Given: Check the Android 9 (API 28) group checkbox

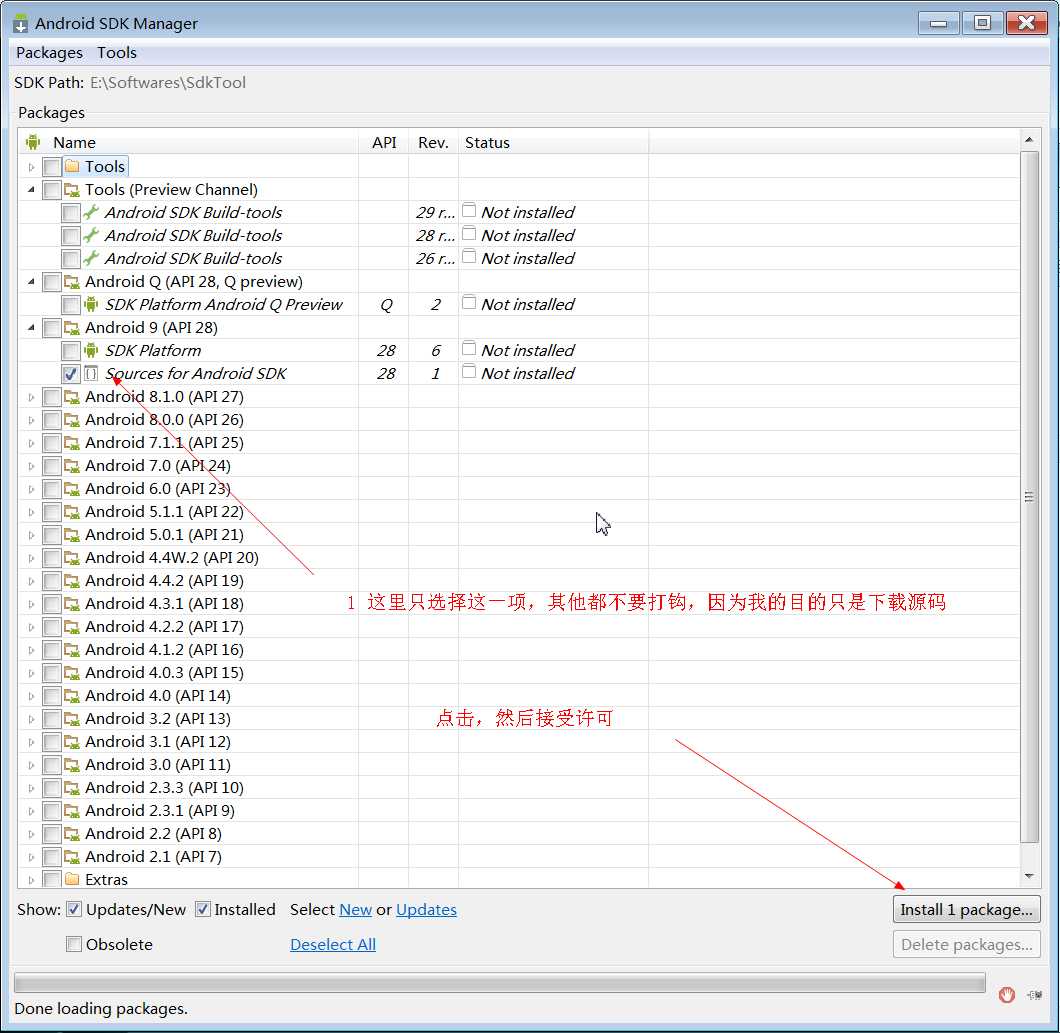Looking at the screenshot, I should (x=52, y=328).
